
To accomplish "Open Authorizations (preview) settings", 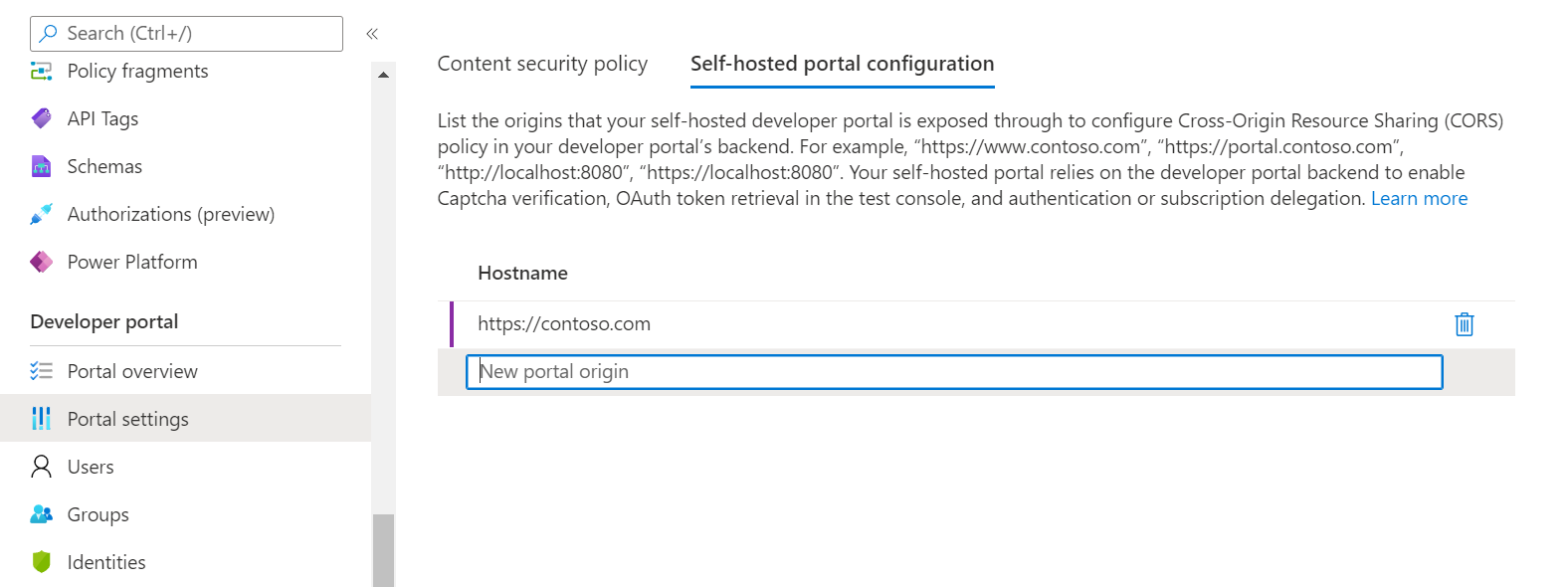I will coord(170,214).
